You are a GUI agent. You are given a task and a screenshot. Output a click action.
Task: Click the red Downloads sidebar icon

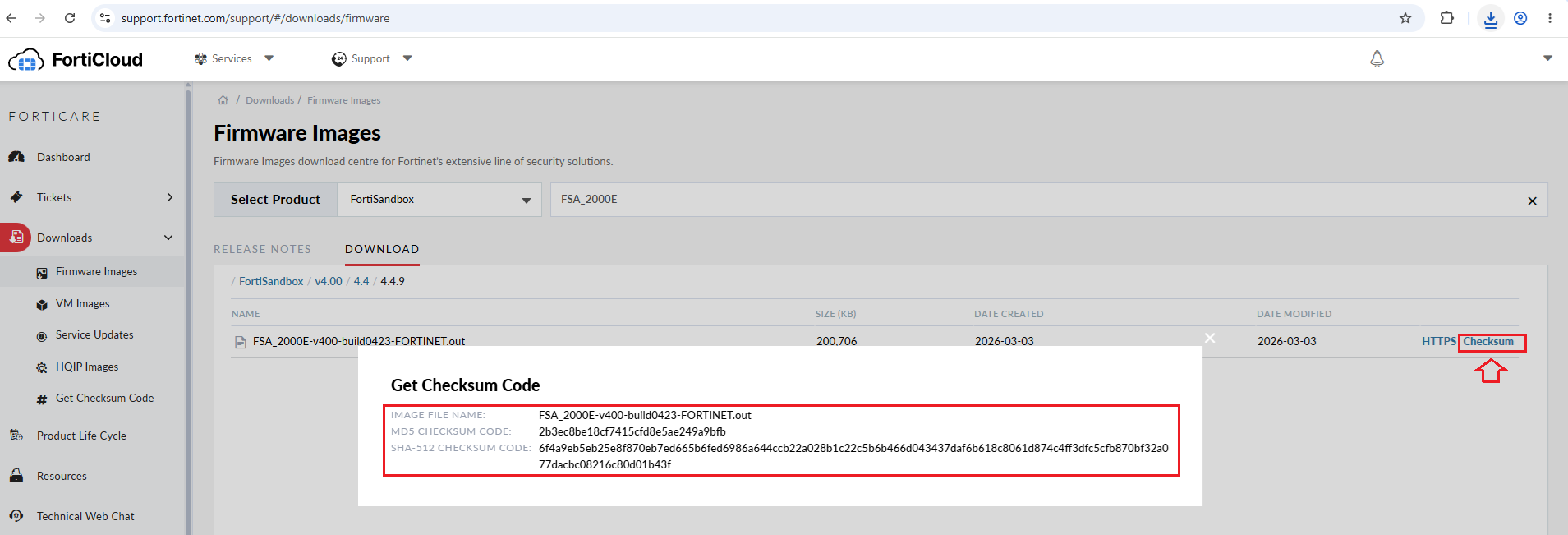click(16, 238)
